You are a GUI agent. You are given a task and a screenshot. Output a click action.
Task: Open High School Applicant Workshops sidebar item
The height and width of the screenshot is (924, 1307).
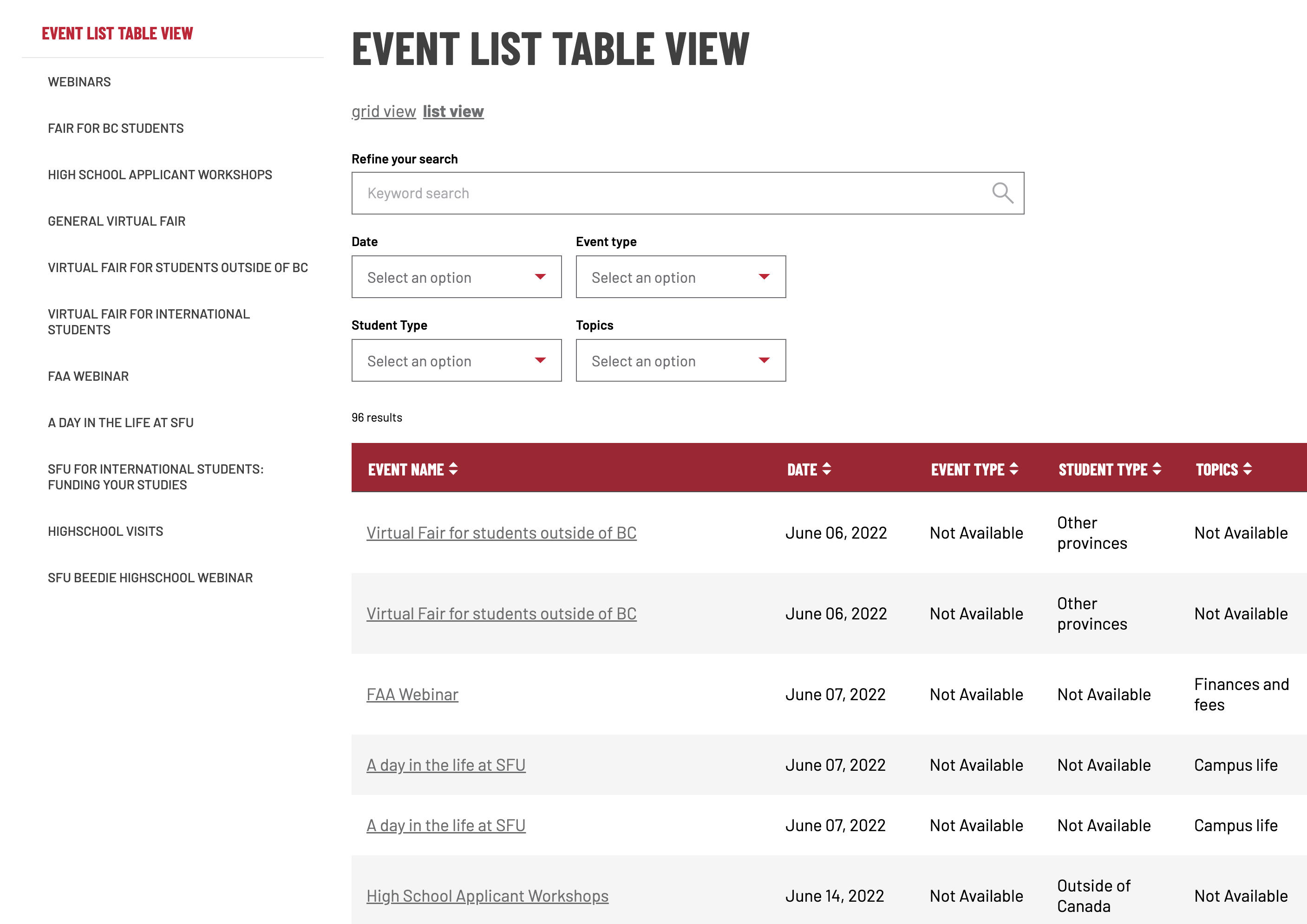coord(160,175)
